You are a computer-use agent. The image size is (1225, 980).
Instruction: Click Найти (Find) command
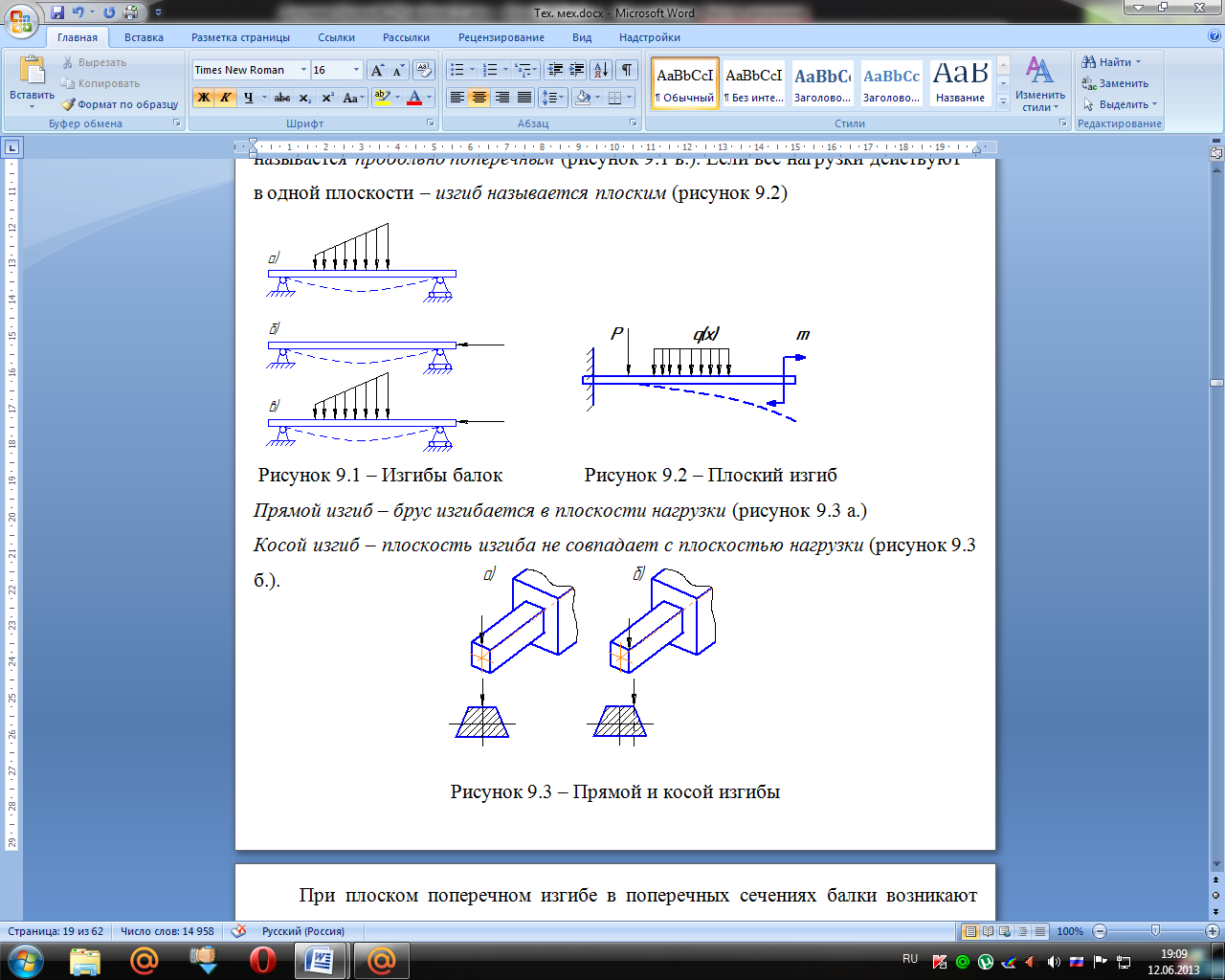point(1111,62)
